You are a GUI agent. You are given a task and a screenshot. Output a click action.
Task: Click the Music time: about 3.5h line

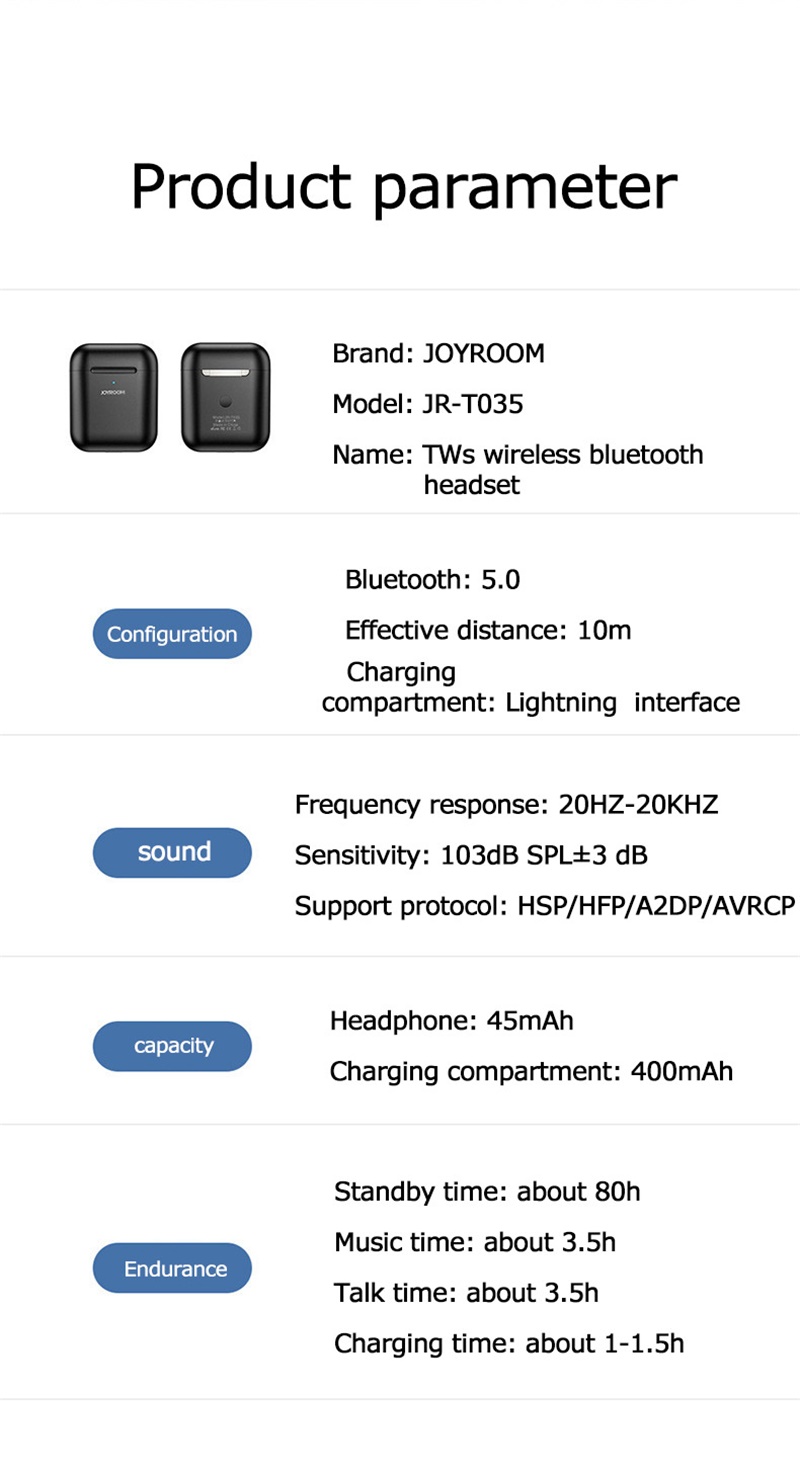[475, 1243]
